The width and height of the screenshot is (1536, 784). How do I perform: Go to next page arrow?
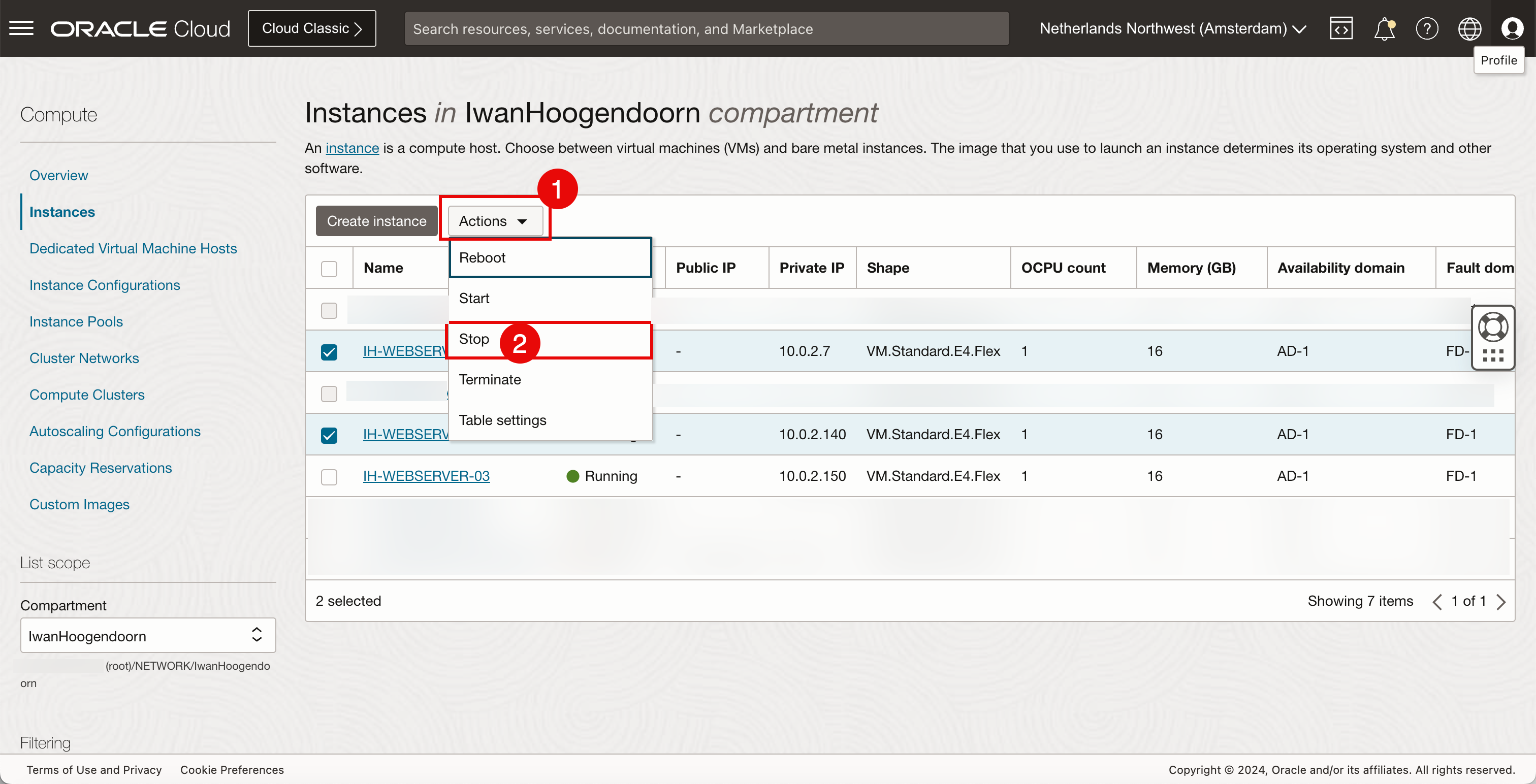[1501, 602]
